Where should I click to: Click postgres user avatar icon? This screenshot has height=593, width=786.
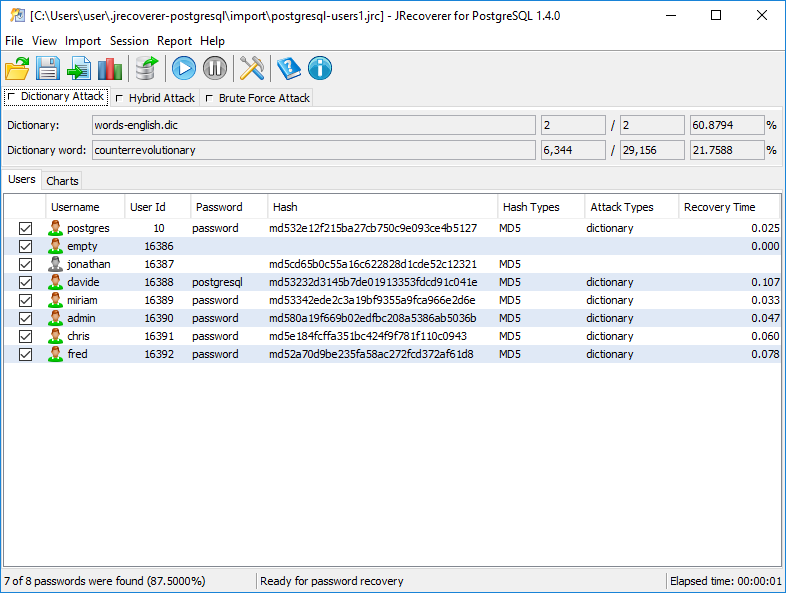coord(56,228)
